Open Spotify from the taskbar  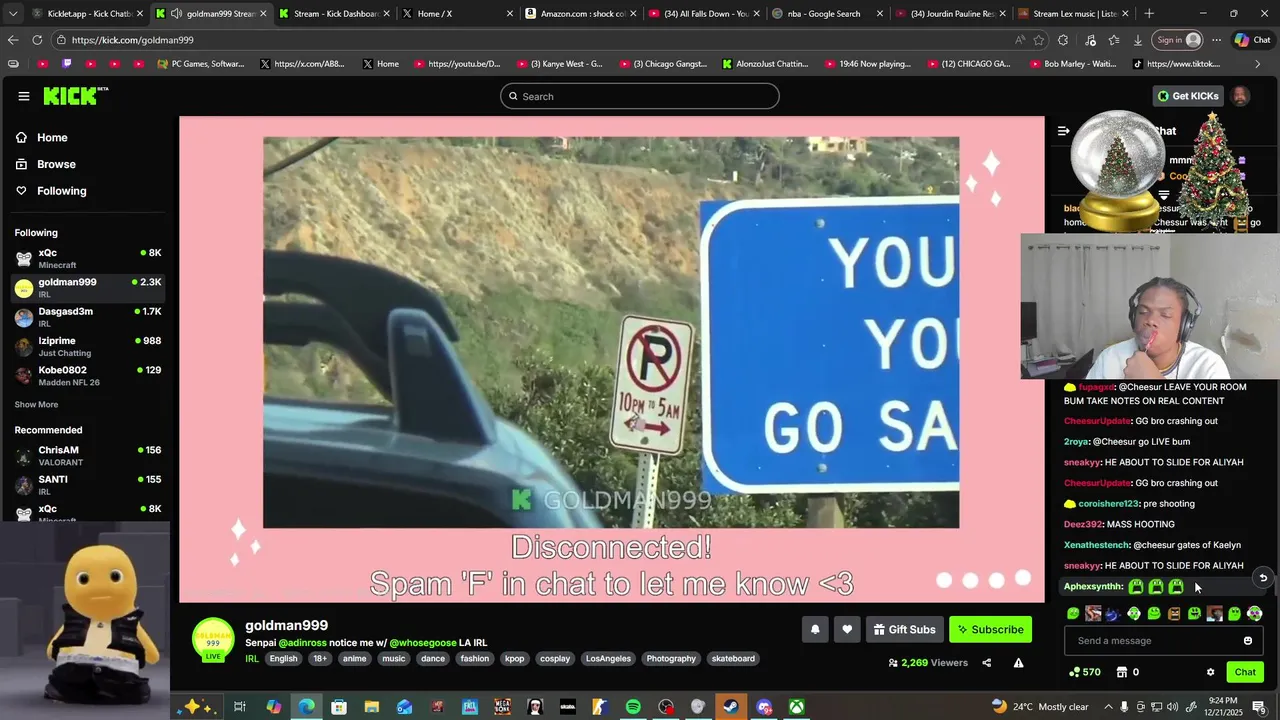pyautogui.click(x=633, y=707)
